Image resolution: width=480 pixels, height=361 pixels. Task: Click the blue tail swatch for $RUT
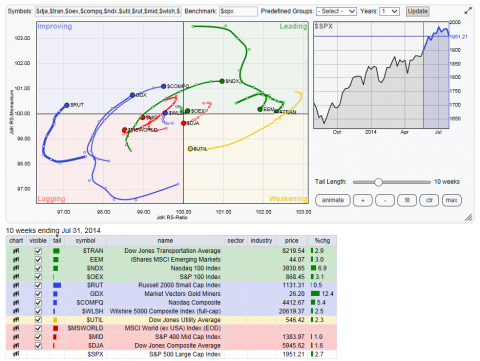point(57,285)
